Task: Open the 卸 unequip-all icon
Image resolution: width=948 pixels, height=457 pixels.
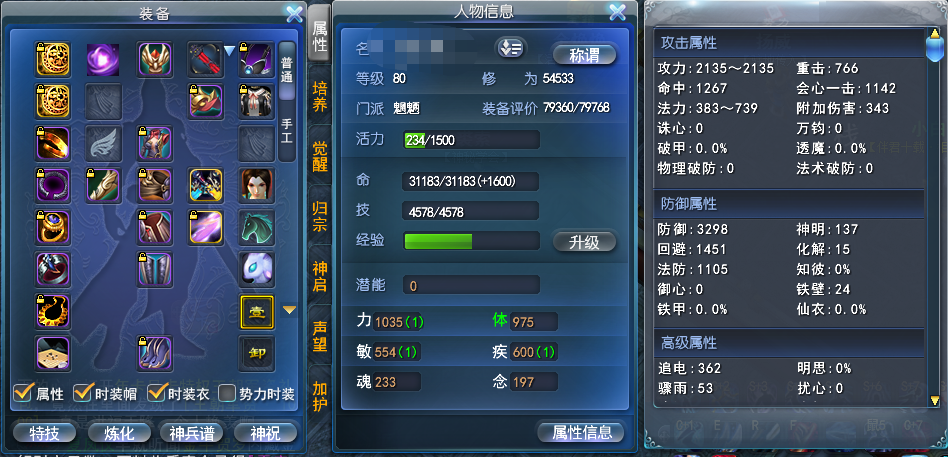Action: tap(257, 353)
